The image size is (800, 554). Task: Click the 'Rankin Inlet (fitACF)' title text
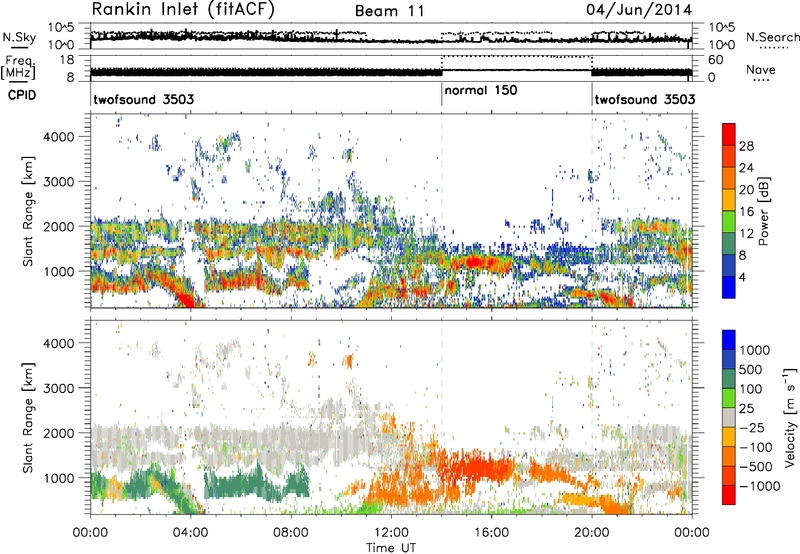[x=183, y=10]
